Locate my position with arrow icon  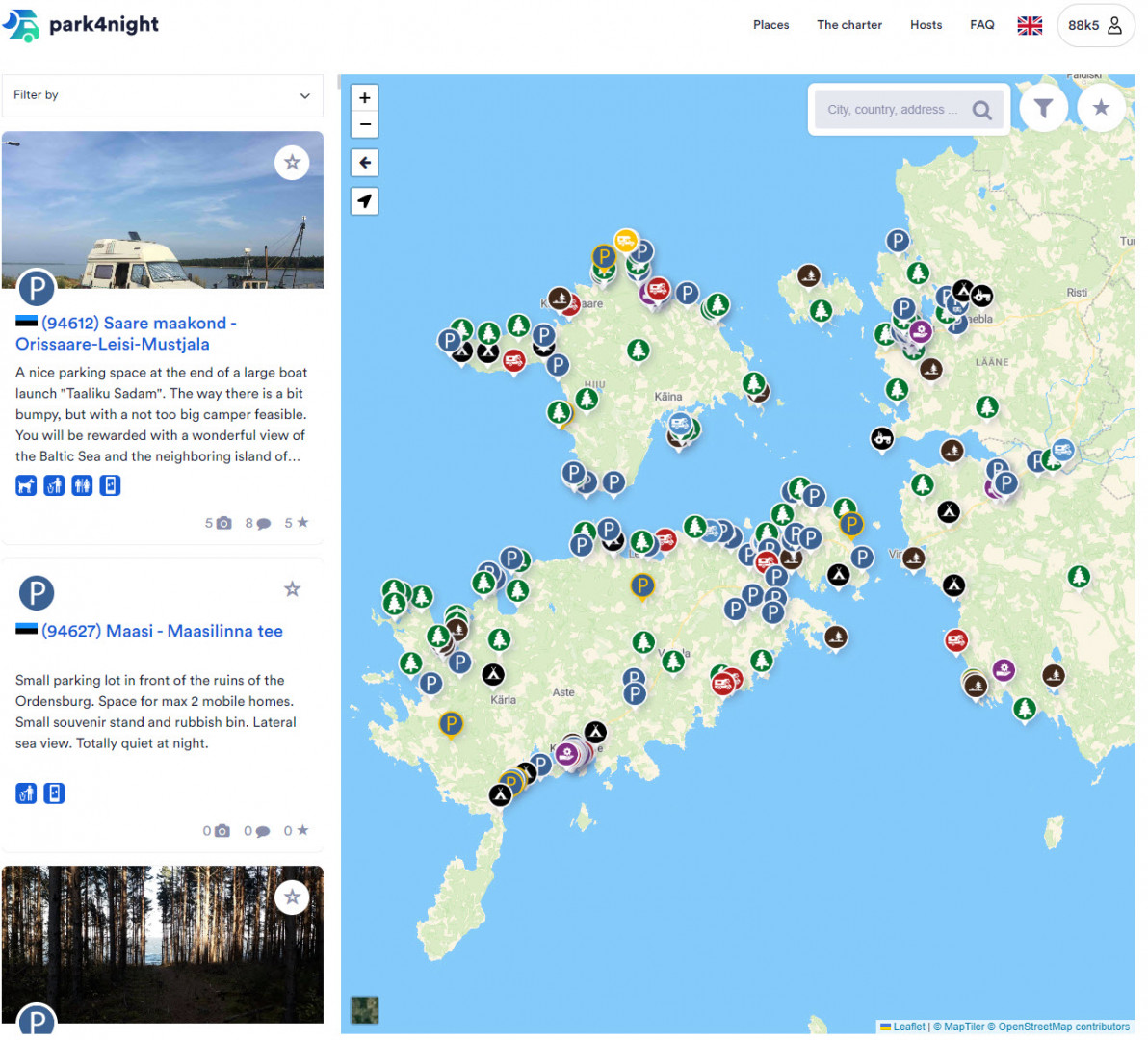(x=365, y=201)
